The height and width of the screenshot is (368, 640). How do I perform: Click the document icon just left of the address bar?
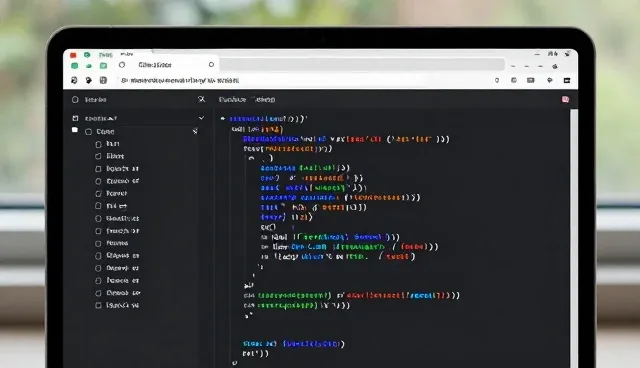tap(103, 80)
